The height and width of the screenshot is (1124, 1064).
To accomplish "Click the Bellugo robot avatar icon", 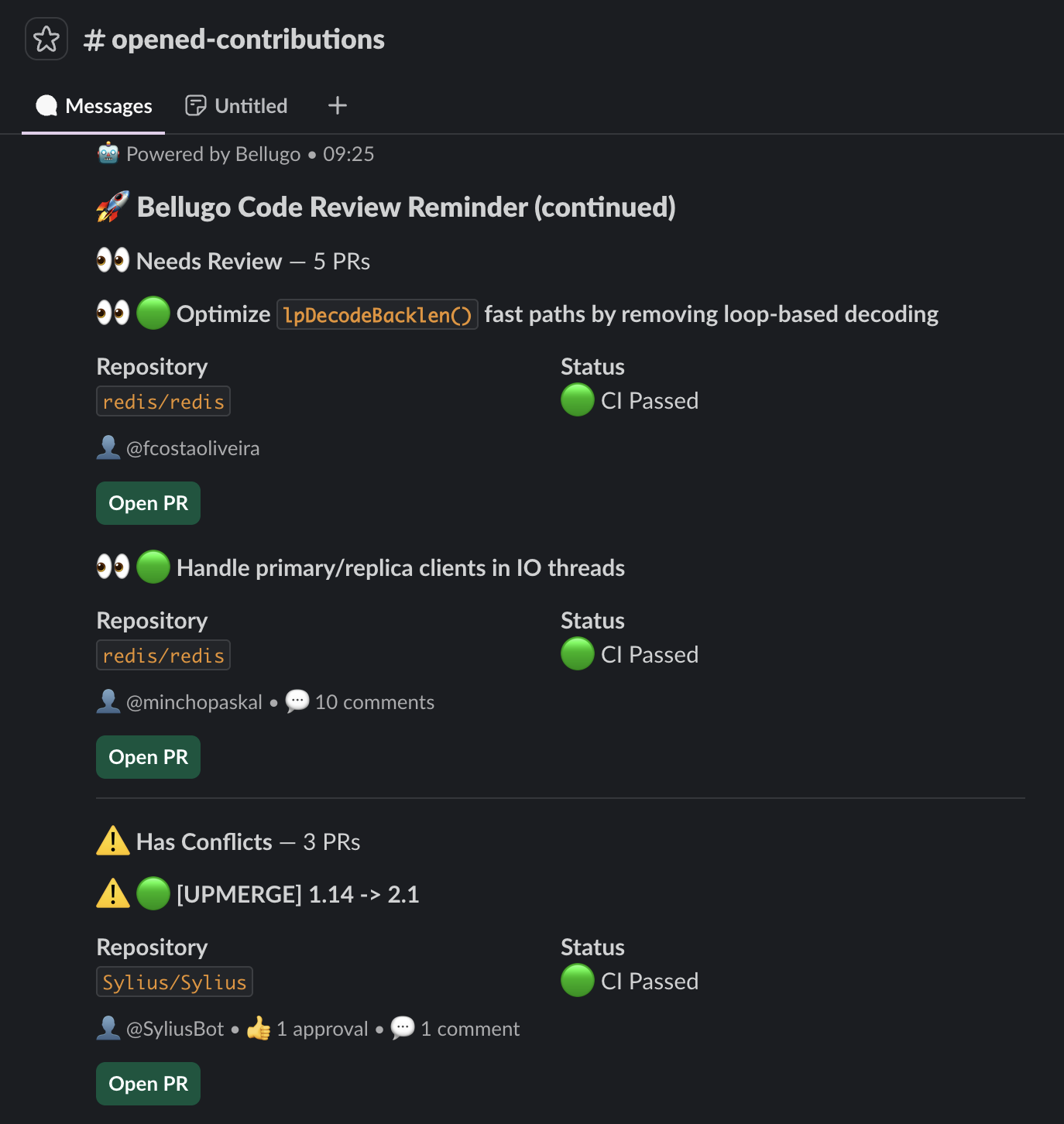I will pyautogui.click(x=108, y=153).
